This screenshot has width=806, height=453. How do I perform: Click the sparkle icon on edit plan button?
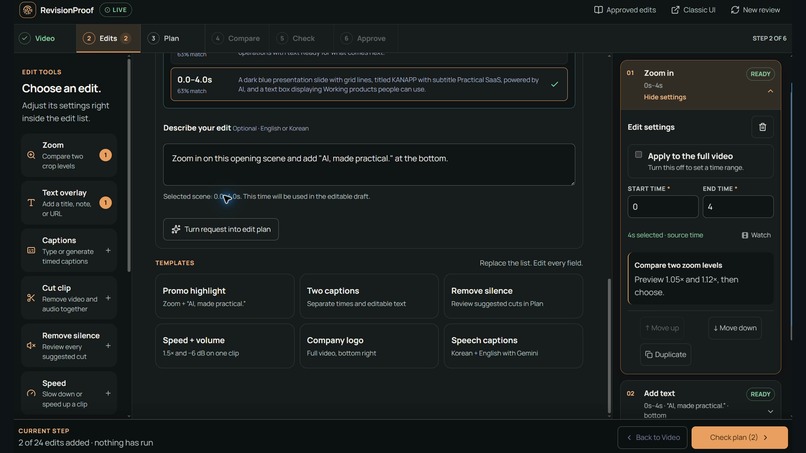click(176, 229)
